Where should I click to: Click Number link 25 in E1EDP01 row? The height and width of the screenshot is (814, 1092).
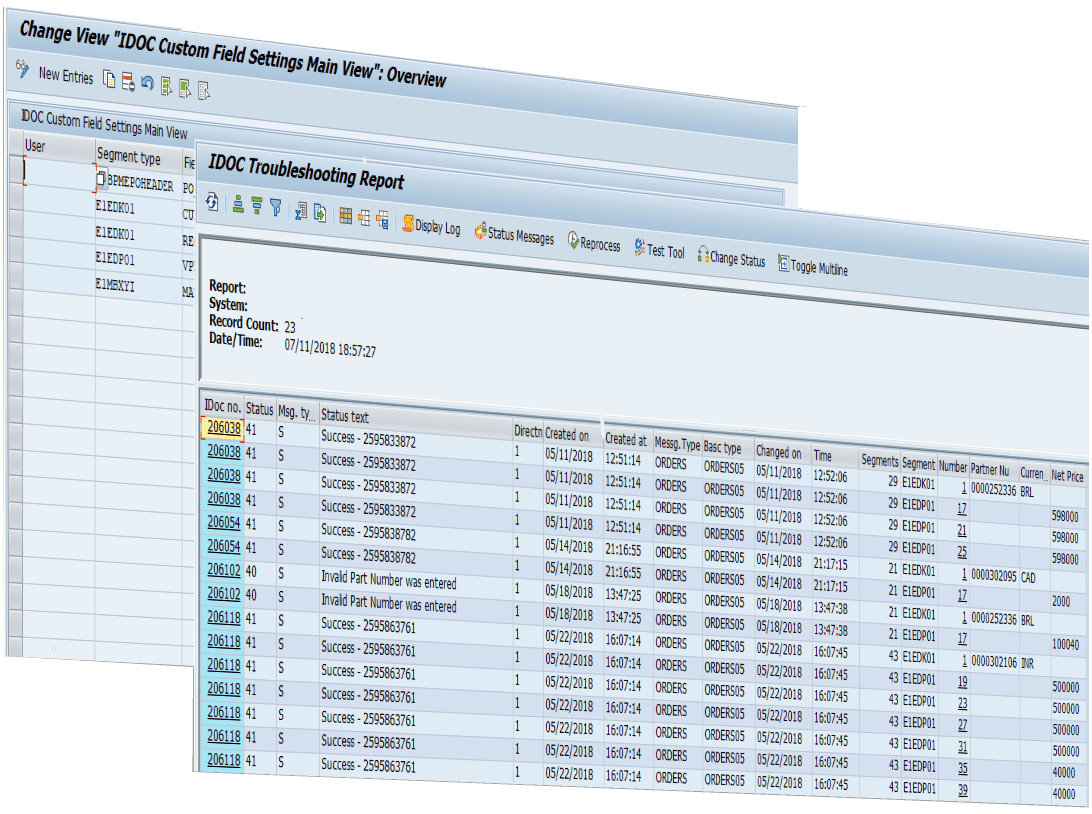[x=962, y=551]
